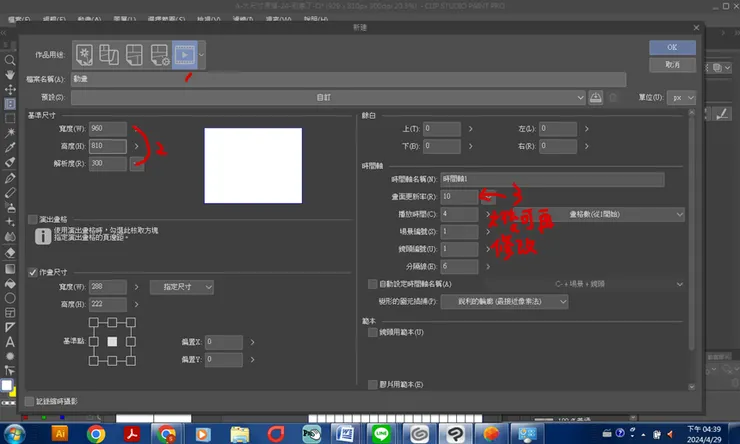
Task: Select the Correct Line tool
Action: click(9, 370)
